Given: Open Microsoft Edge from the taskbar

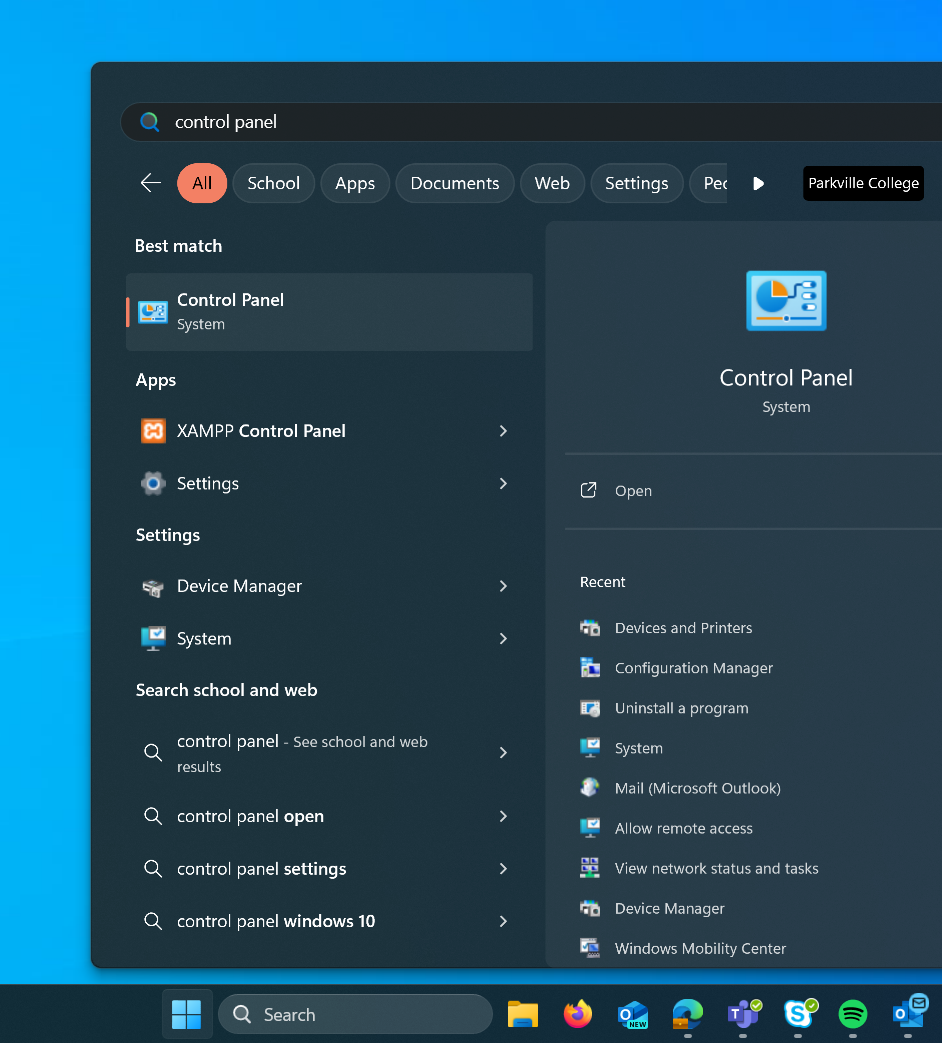Looking at the screenshot, I should (688, 1014).
